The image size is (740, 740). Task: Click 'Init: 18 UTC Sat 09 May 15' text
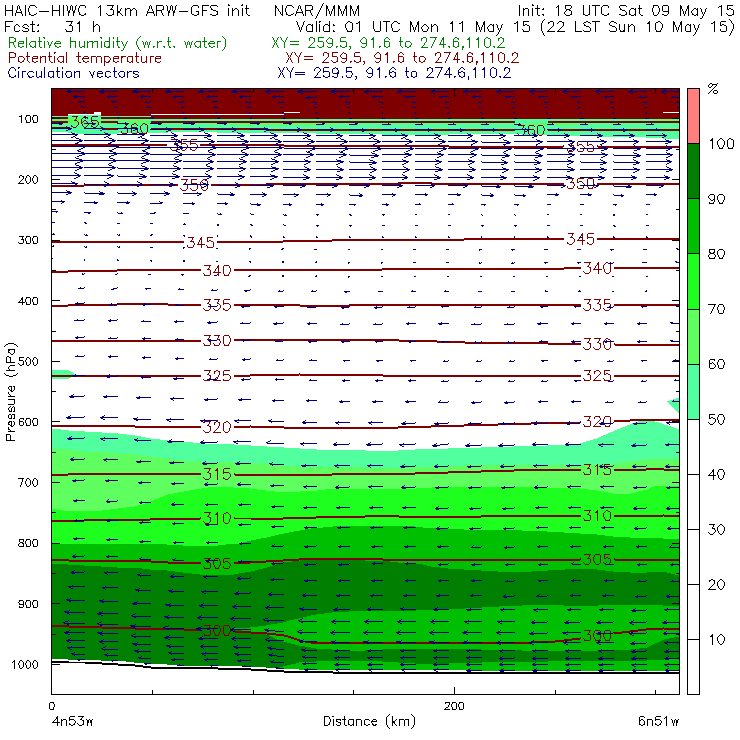[x=626, y=10]
